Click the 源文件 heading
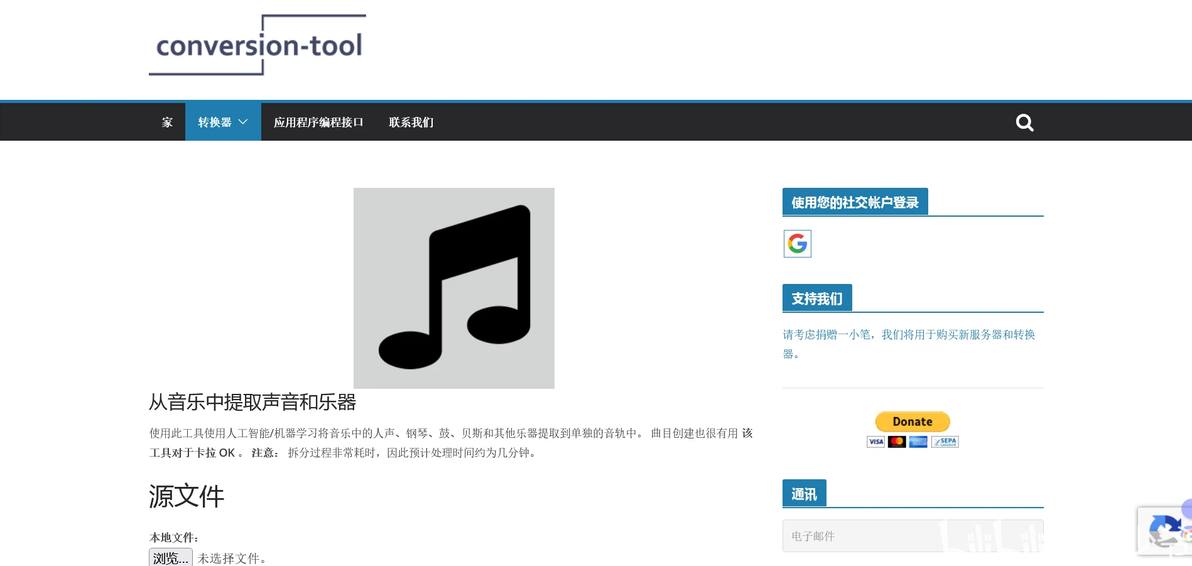This screenshot has width=1192, height=566. tap(186, 497)
